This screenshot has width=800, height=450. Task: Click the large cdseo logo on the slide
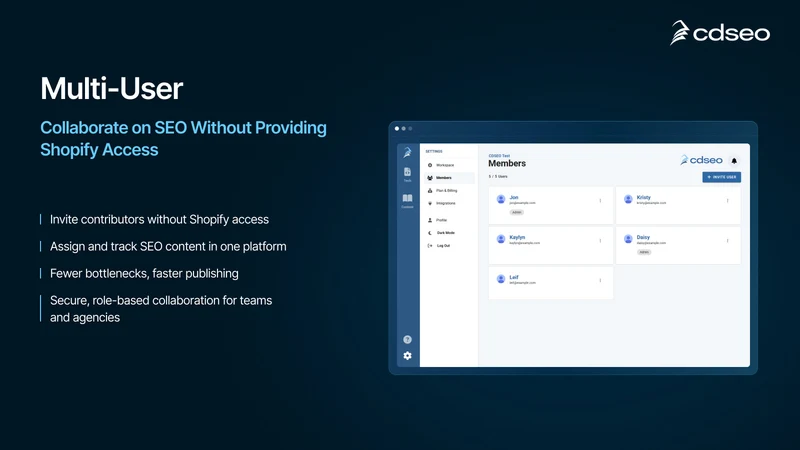[x=720, y=33]
